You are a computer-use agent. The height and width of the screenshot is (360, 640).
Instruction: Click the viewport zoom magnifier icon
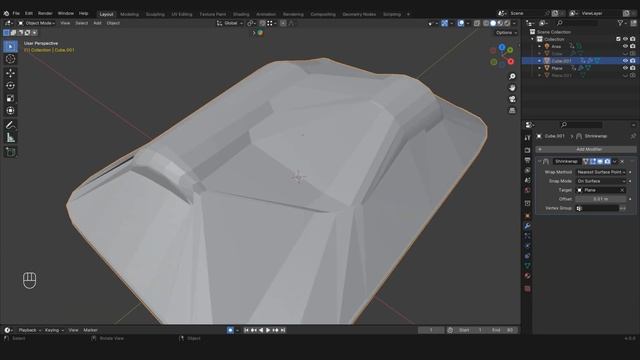pyautogui.click(x=512, y=76)
